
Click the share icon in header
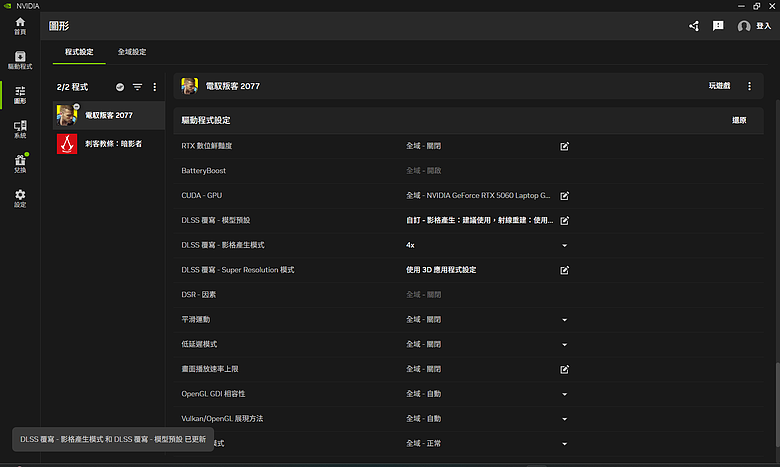694,26
